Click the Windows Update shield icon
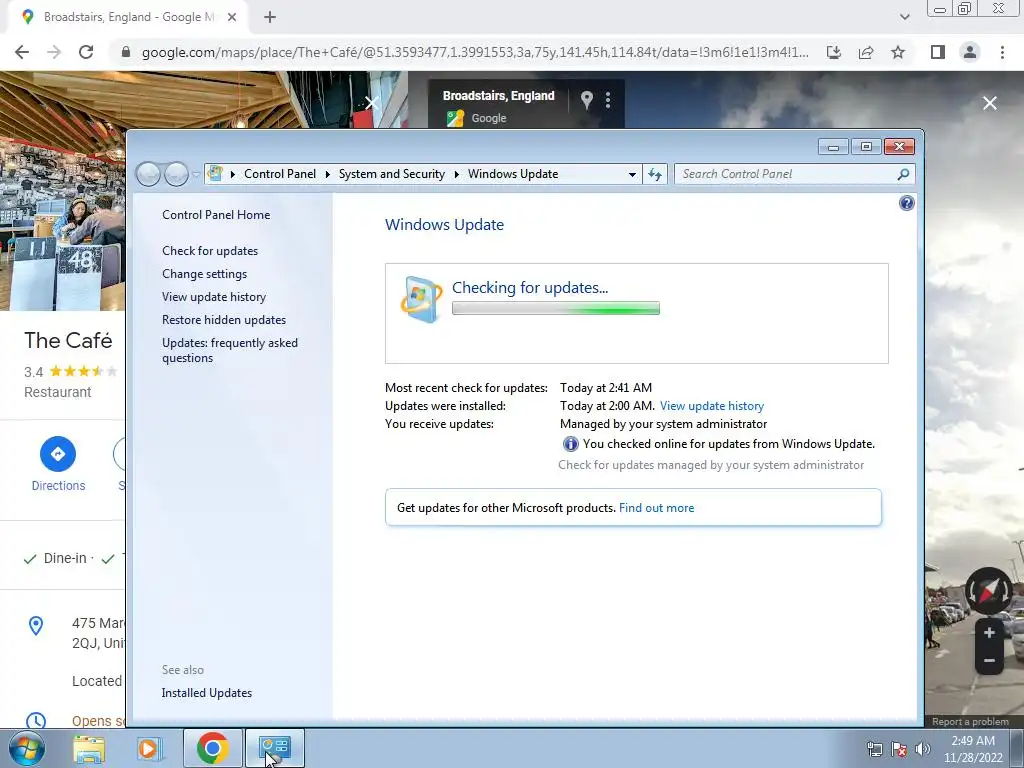 point(421,300)
